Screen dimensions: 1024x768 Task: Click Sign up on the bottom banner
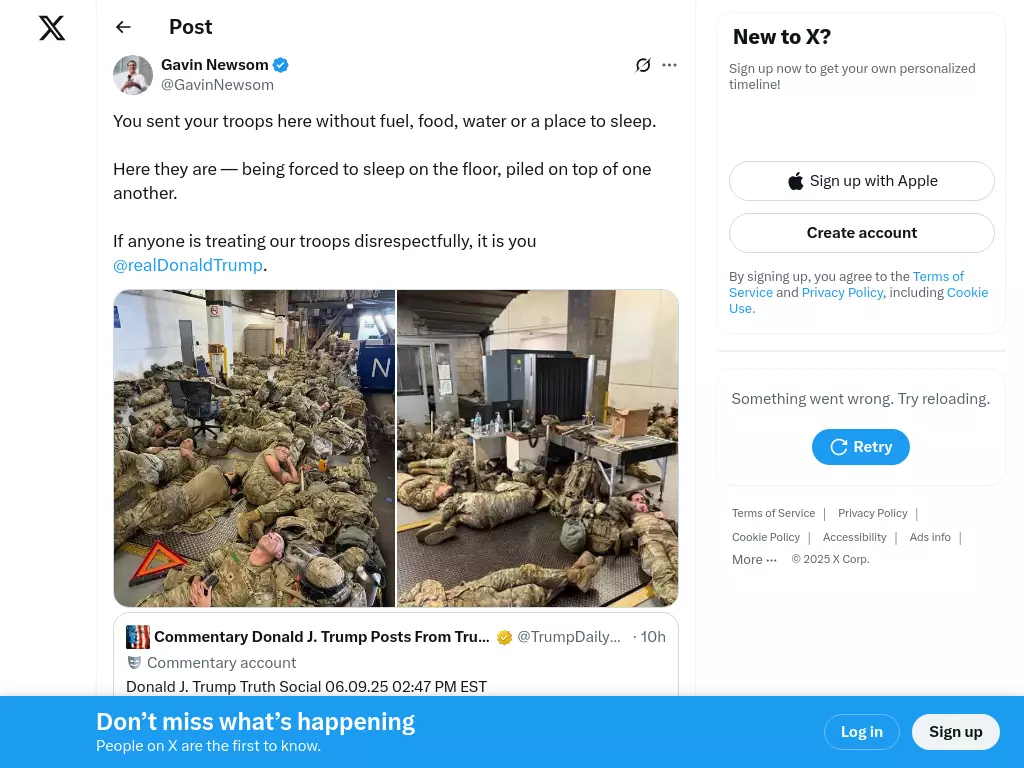955,732
